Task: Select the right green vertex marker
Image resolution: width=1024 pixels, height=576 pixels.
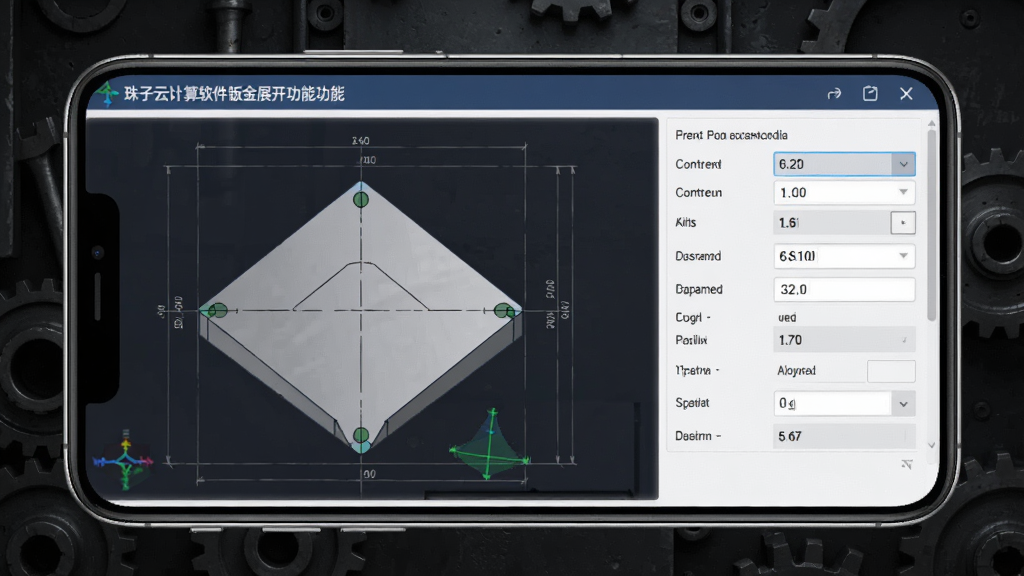Action: tap(503, 311)
